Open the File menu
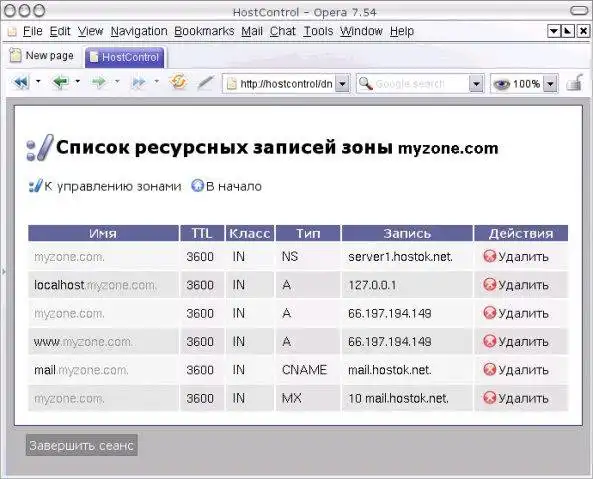 (x=33, y=31)
